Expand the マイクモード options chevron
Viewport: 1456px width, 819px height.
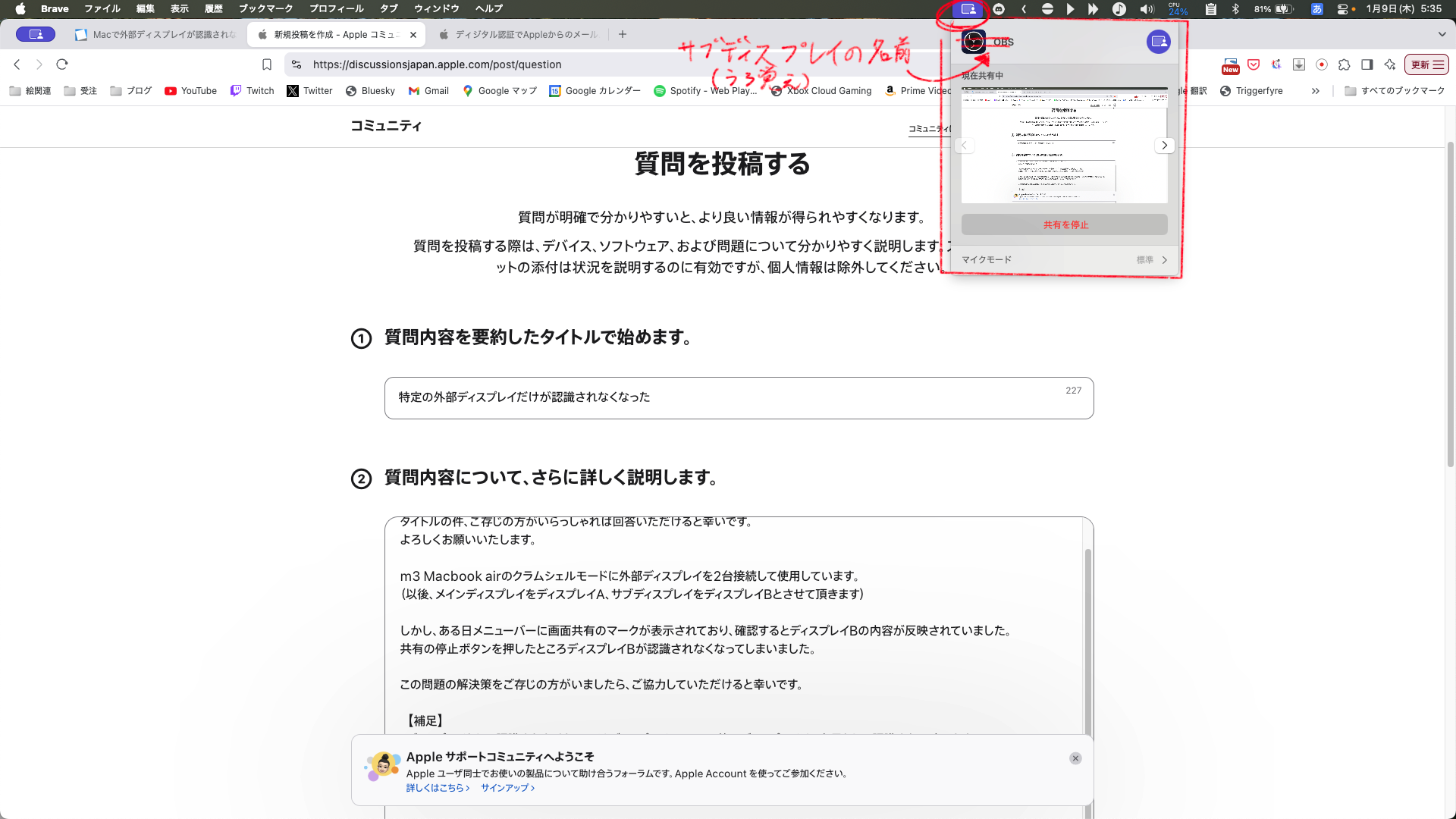[x=1165, y=260]
